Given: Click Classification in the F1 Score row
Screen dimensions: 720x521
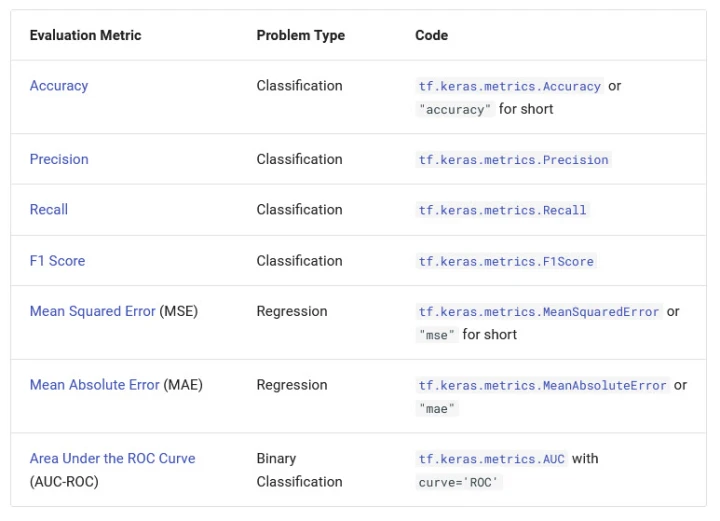Looking at the screenshot, I should point(299,261).
